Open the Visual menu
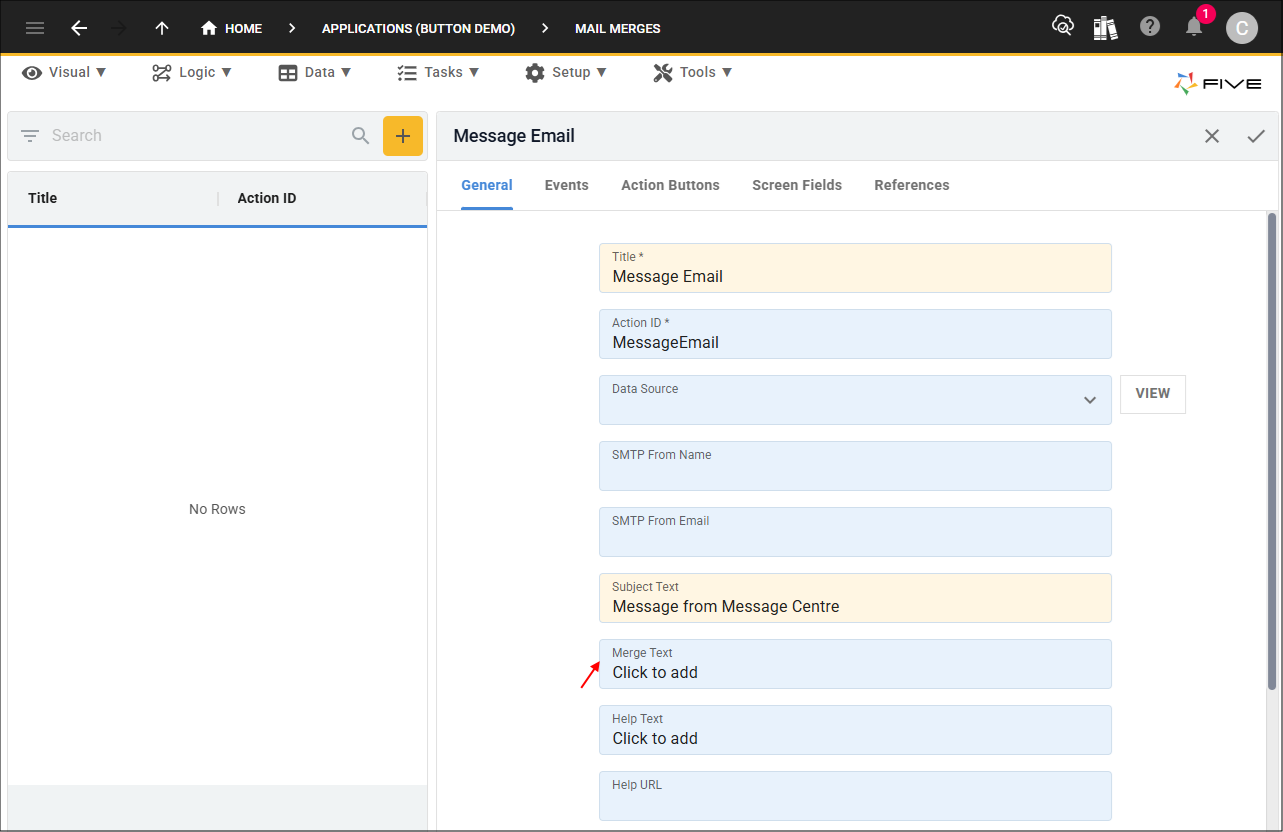This screenshot has width=1283, height=832. [x=65, y=72]
